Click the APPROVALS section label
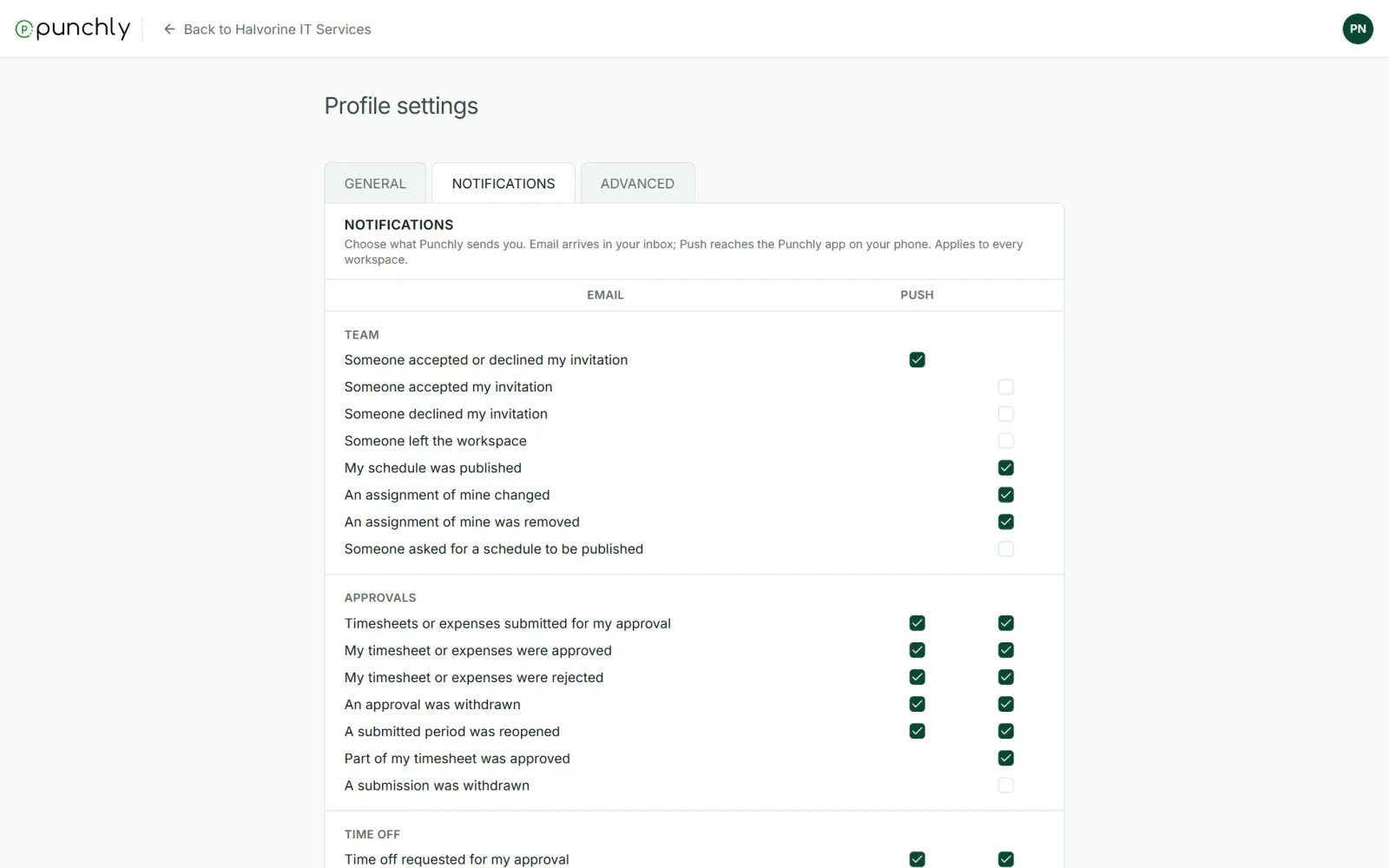1389x868 pixels. pyautogui.click(x=380, y=598)
